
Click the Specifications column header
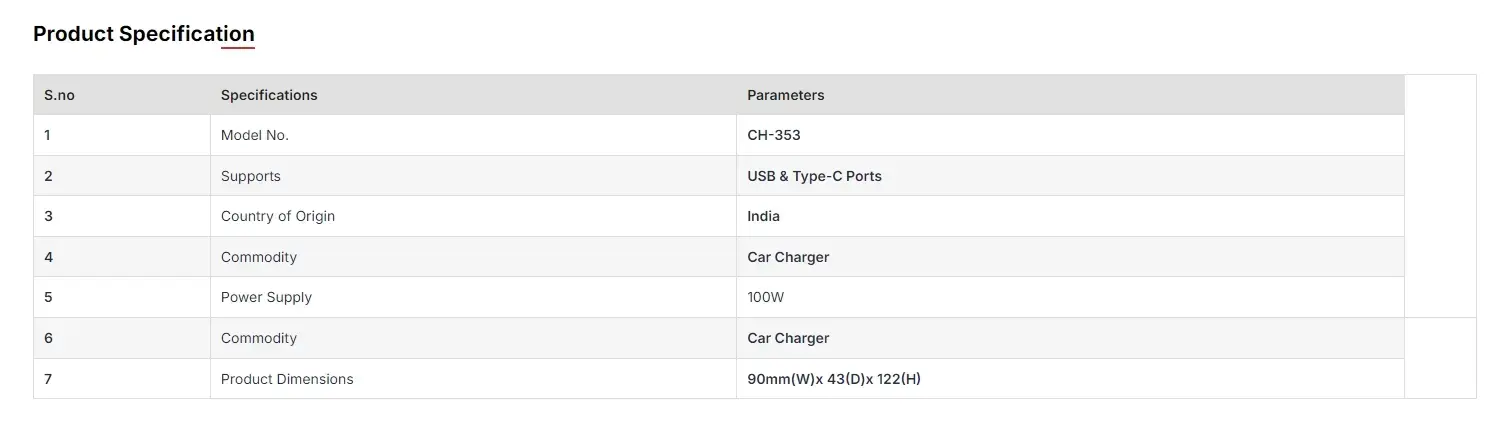(x=473, y=95)
